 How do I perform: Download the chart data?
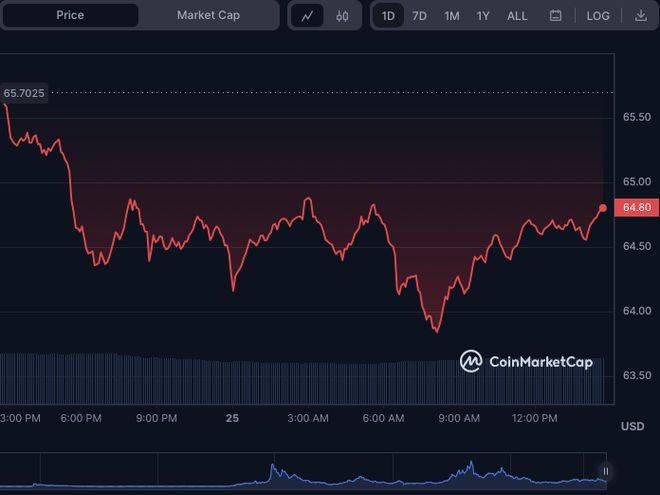(x=640, y=16)
